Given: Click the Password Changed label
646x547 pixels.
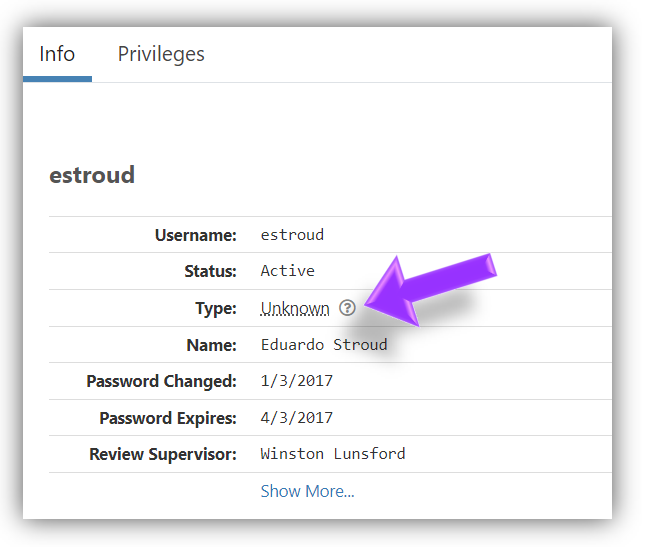Looking at the screenshot, I should 161,381.
